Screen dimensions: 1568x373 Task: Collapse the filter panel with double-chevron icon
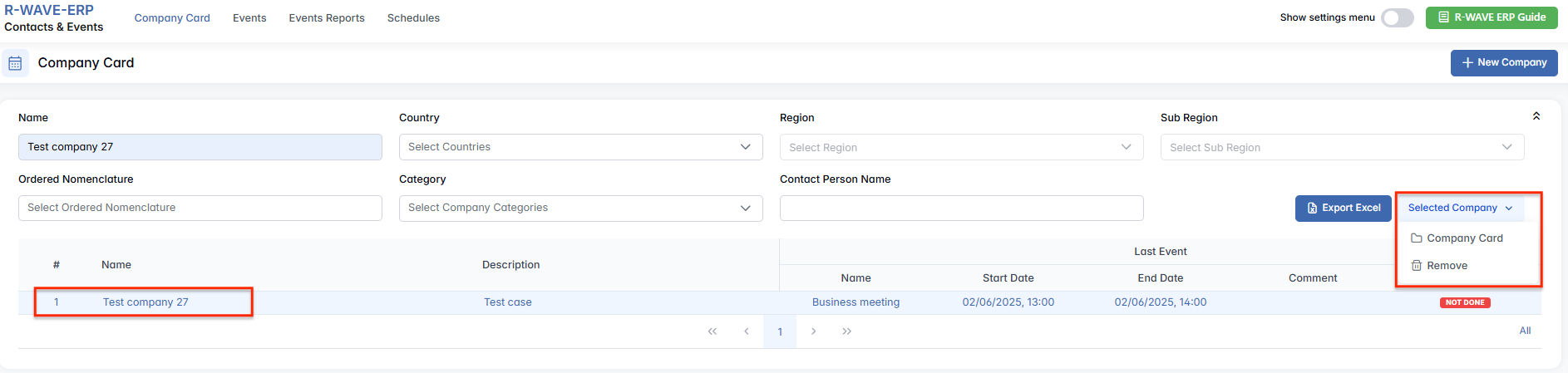1536,116
